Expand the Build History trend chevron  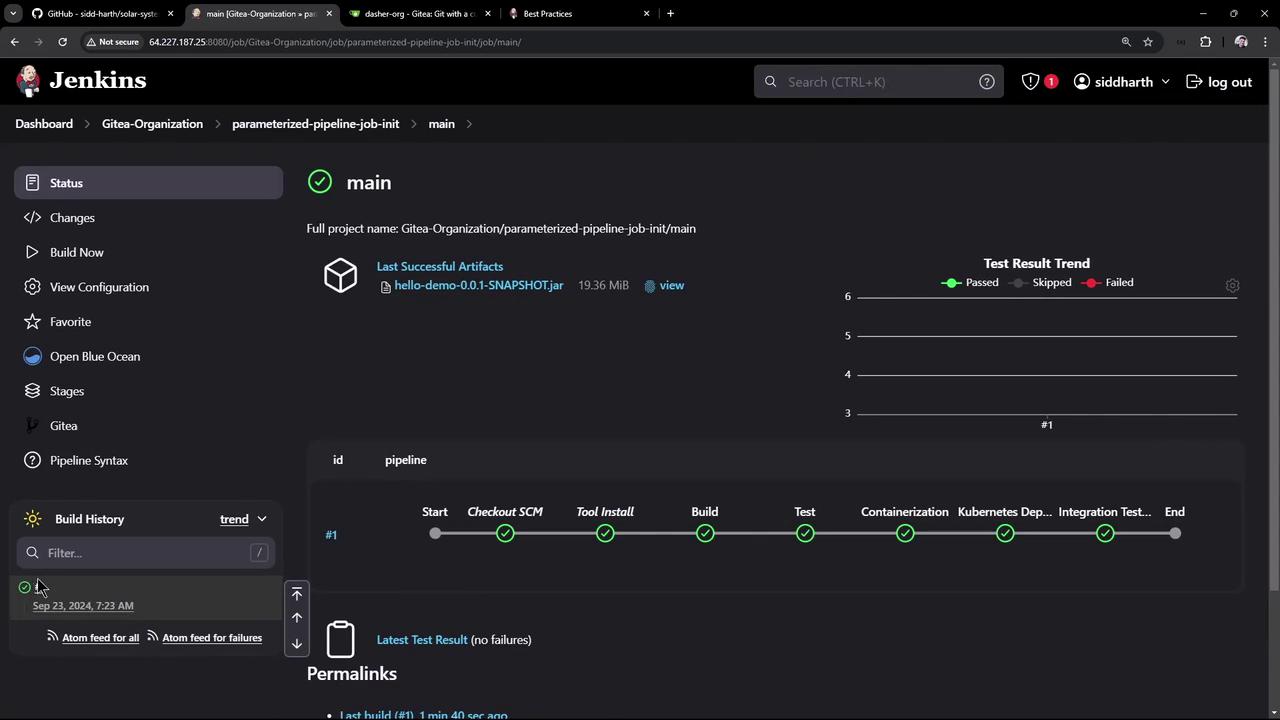coord(262,519)
